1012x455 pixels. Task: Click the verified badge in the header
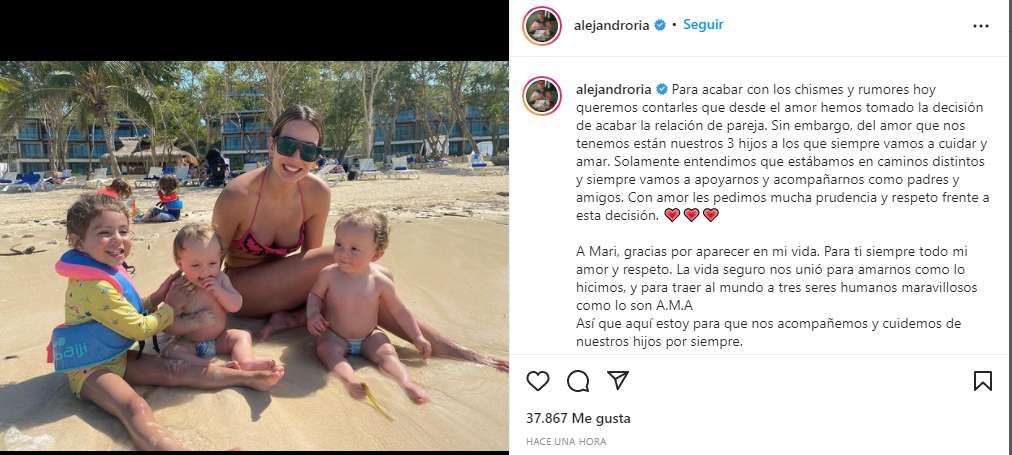[x=660, y=25]
